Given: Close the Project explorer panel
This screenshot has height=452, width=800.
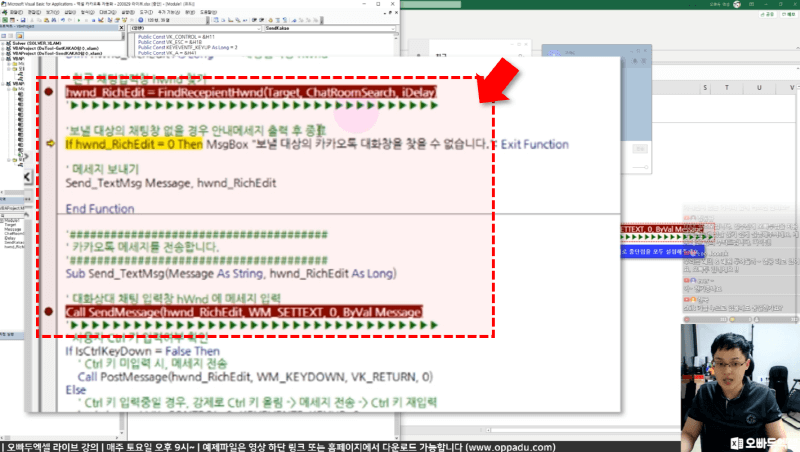Looking at the screenshot, I should (121, 28).
